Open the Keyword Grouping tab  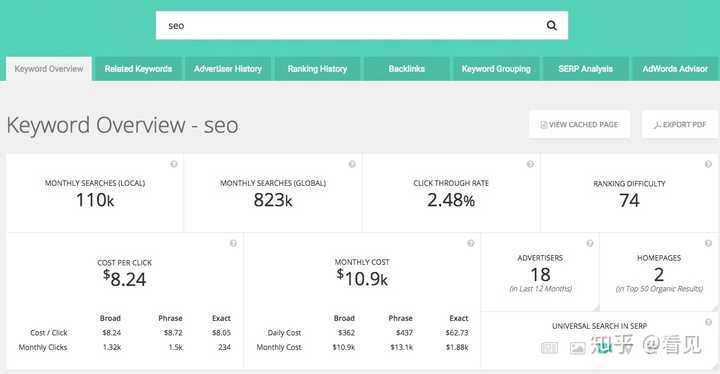click(x=496, y=69)
